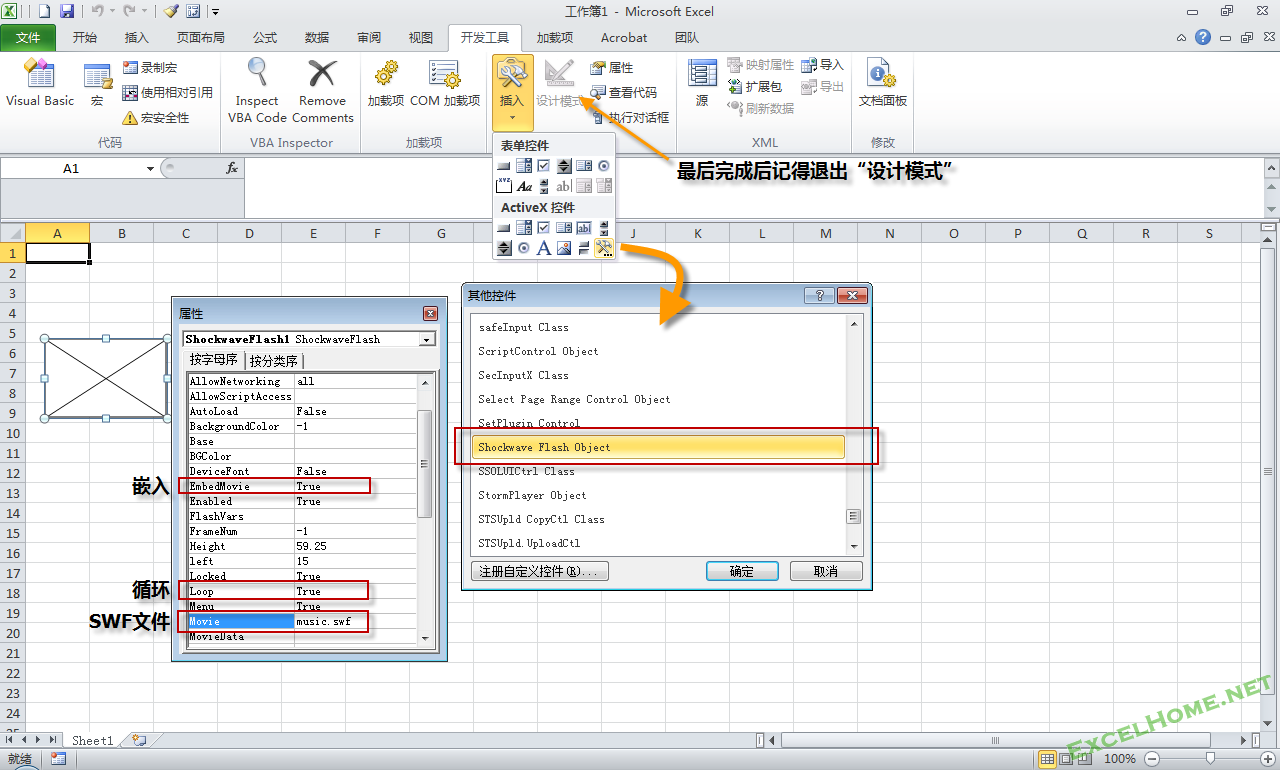Click the More Controls hammer-wrench icon
Screen dimensions: 1280x770
click(x=603, y=248)
